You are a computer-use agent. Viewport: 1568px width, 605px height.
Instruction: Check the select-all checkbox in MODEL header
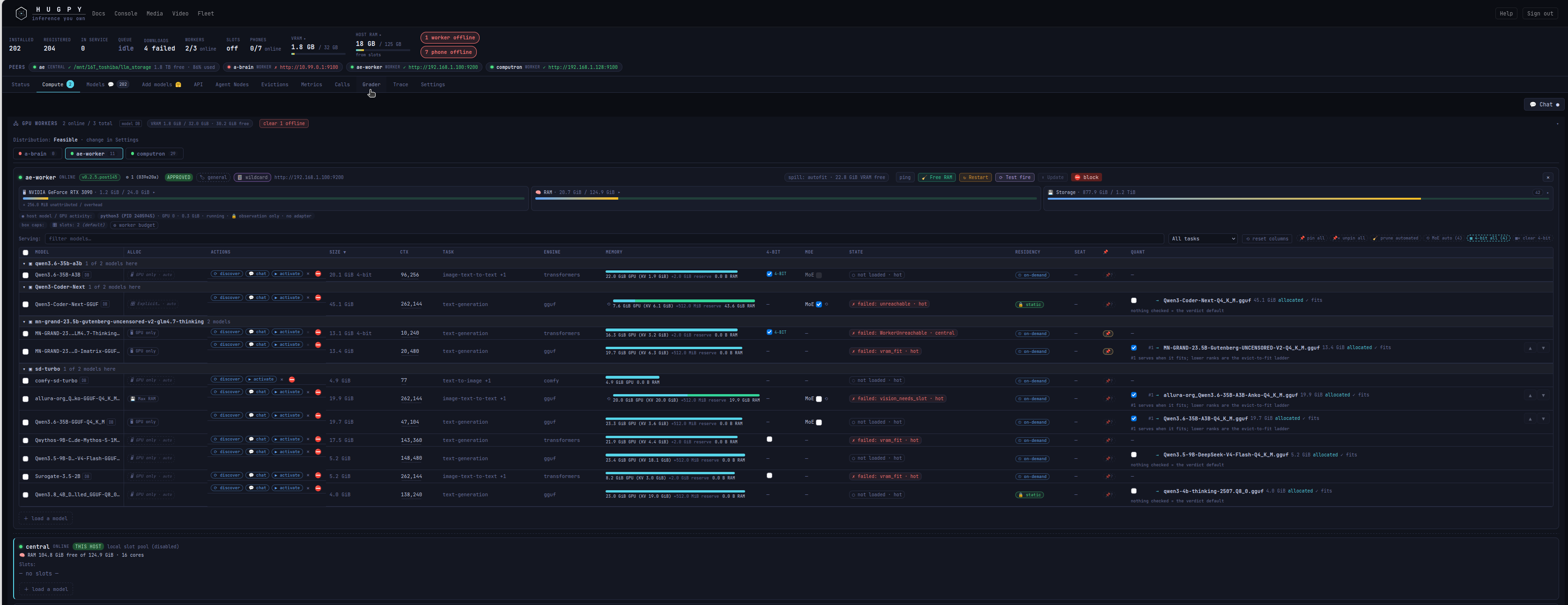(26, 252)
